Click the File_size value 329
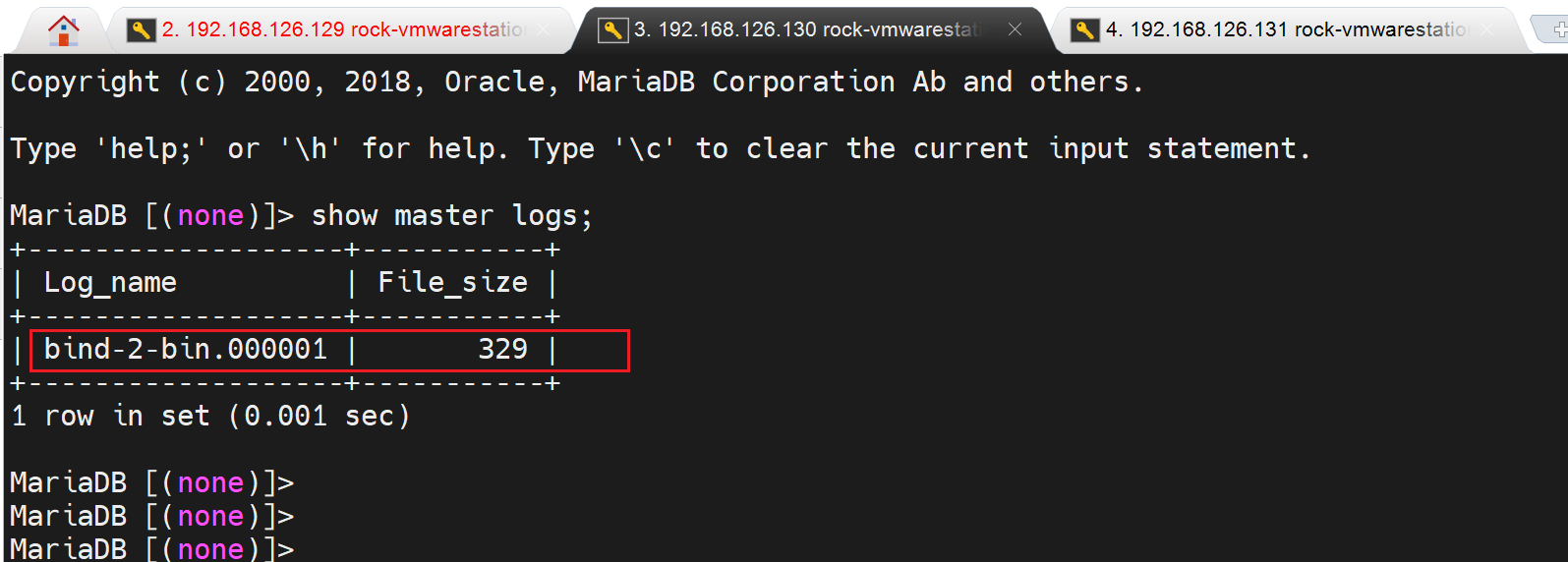 point(502,349)
